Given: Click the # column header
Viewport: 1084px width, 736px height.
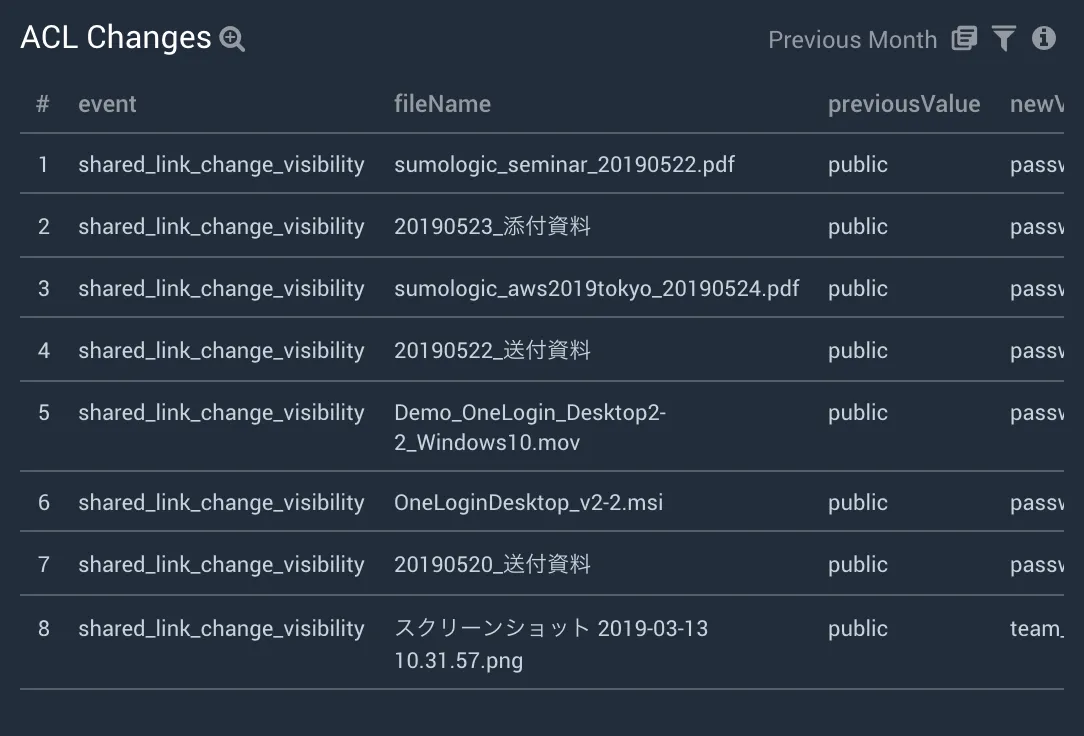Looking at the screenshot, I should pyautogui.click(x=43, y=104).
